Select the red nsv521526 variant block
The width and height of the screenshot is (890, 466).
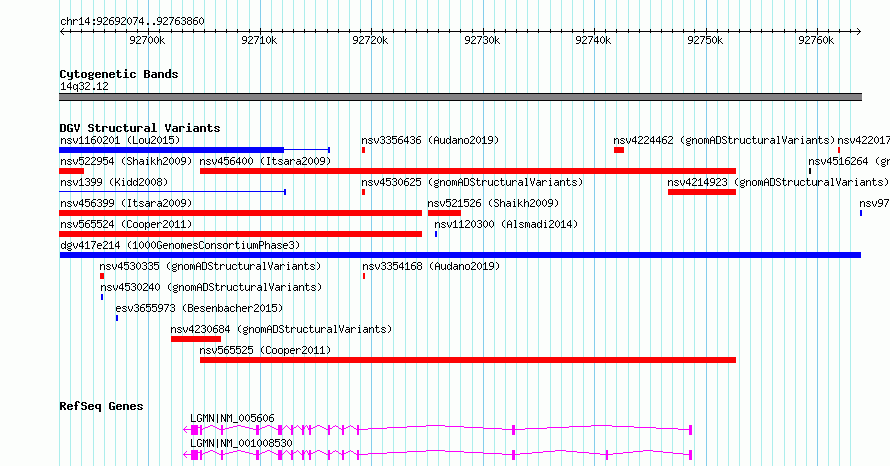(444, 213)
